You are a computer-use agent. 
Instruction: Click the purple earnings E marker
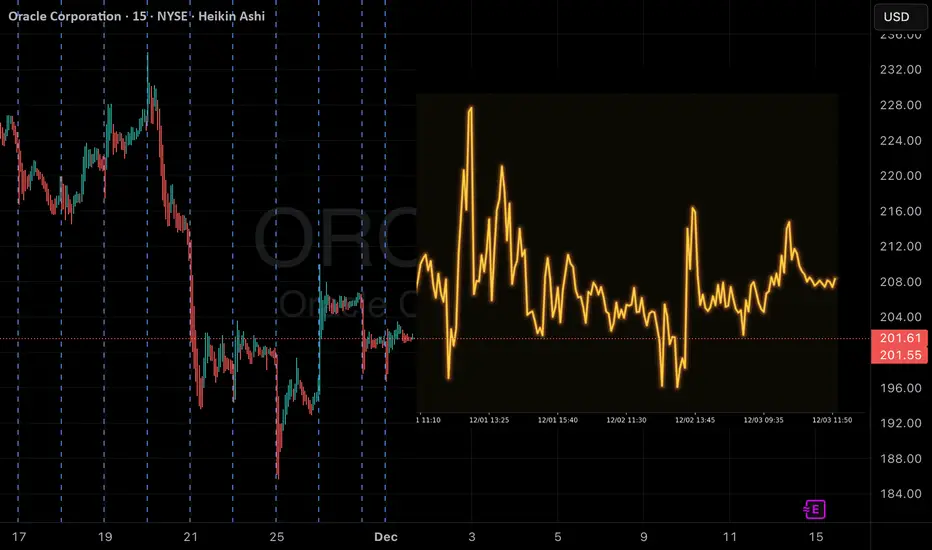pyautogui.click(x=814, y=510)
